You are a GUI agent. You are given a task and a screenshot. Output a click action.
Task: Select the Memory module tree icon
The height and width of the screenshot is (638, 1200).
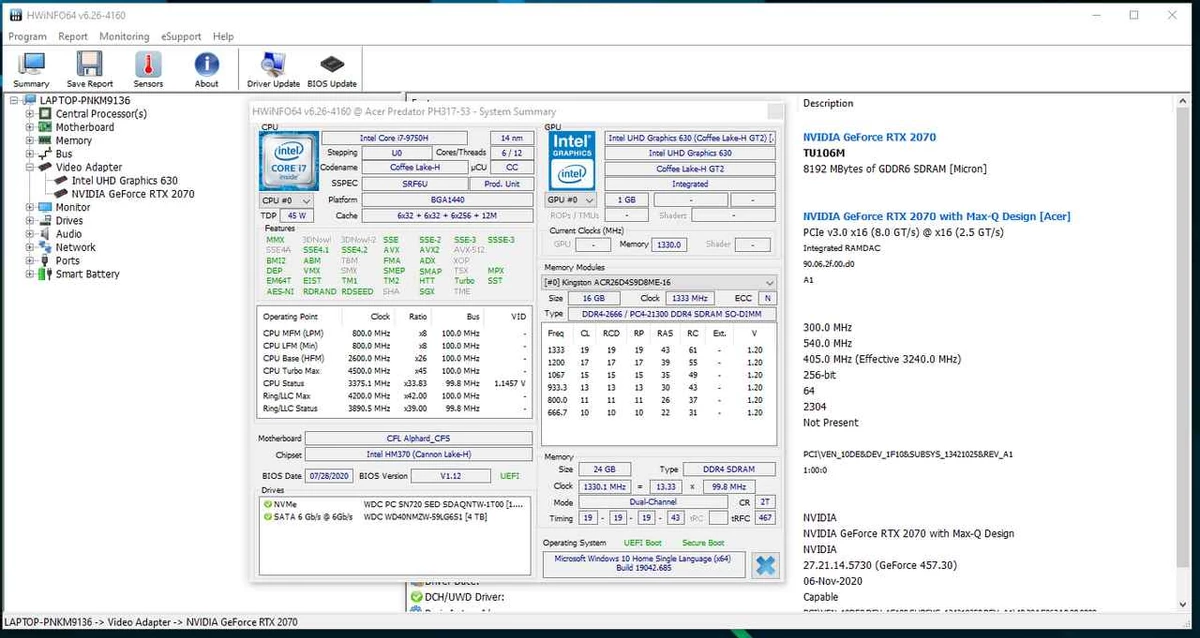[45, 141]
